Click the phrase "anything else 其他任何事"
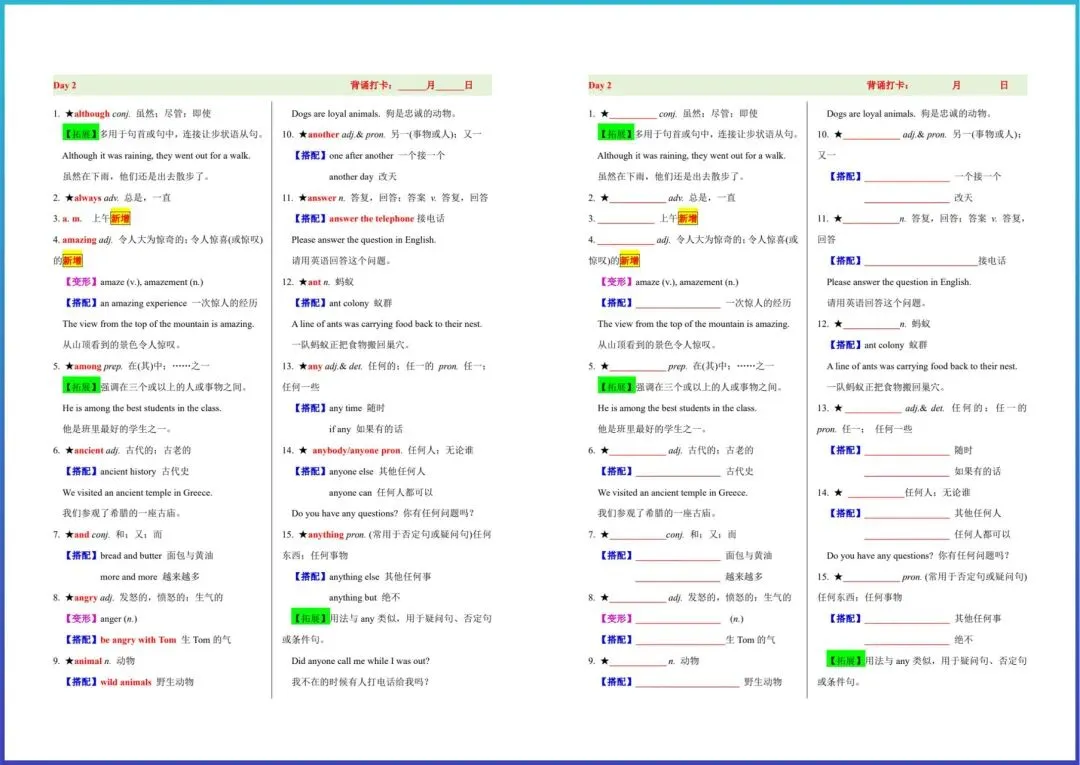 coord(380,577)
